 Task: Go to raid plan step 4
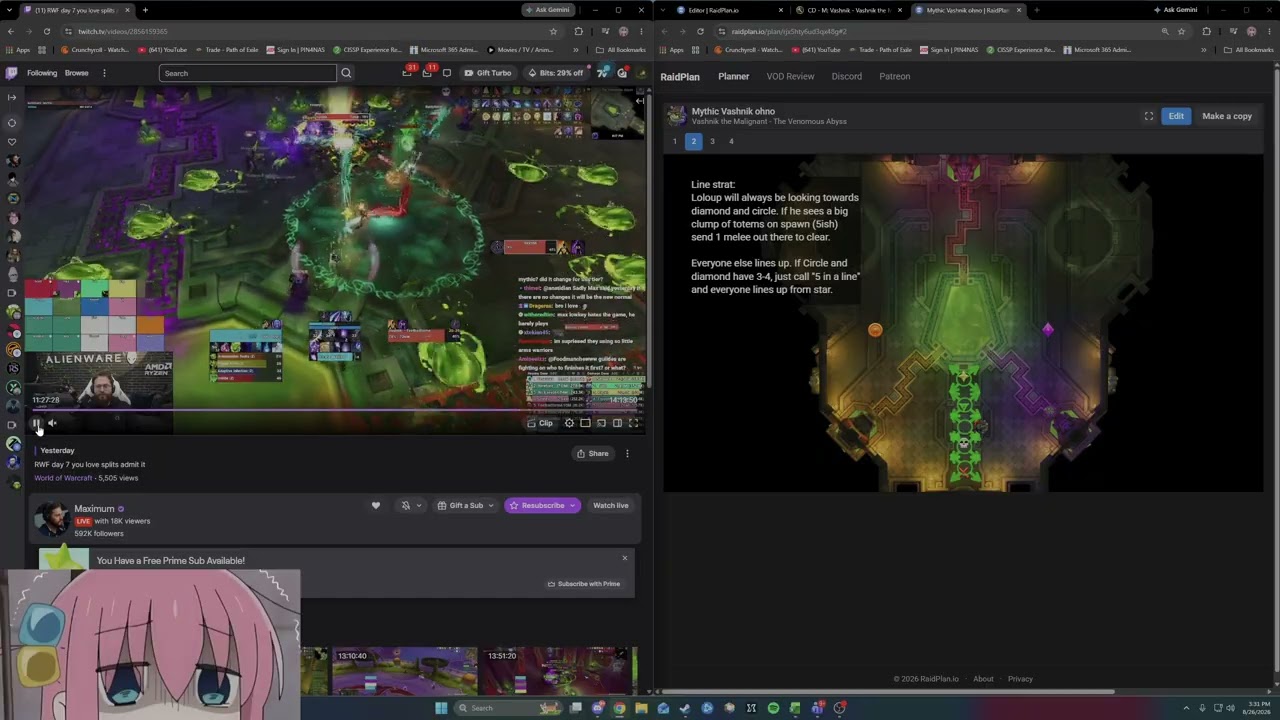coord(731,141)
